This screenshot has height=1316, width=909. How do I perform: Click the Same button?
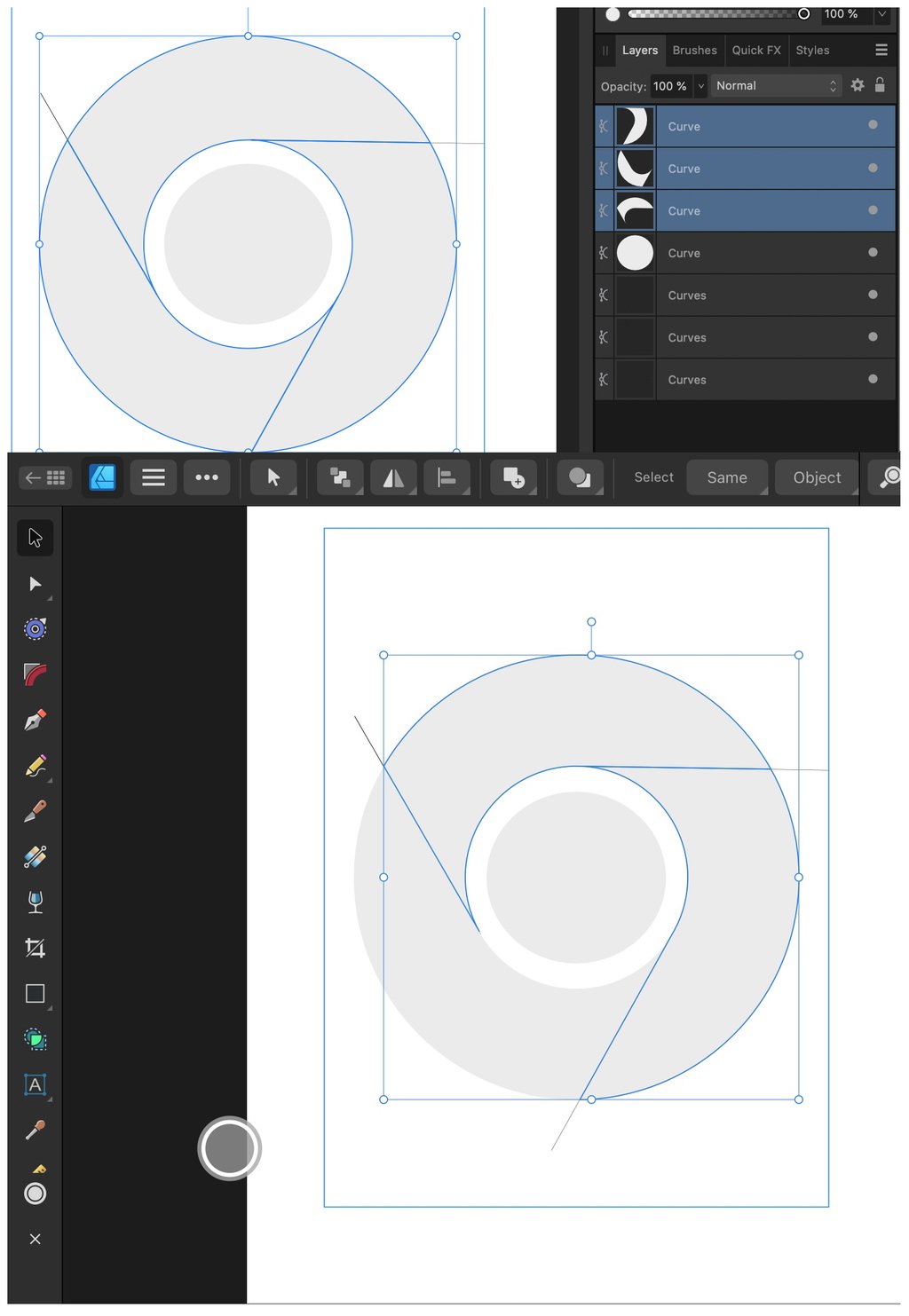[x=727, y=477]
